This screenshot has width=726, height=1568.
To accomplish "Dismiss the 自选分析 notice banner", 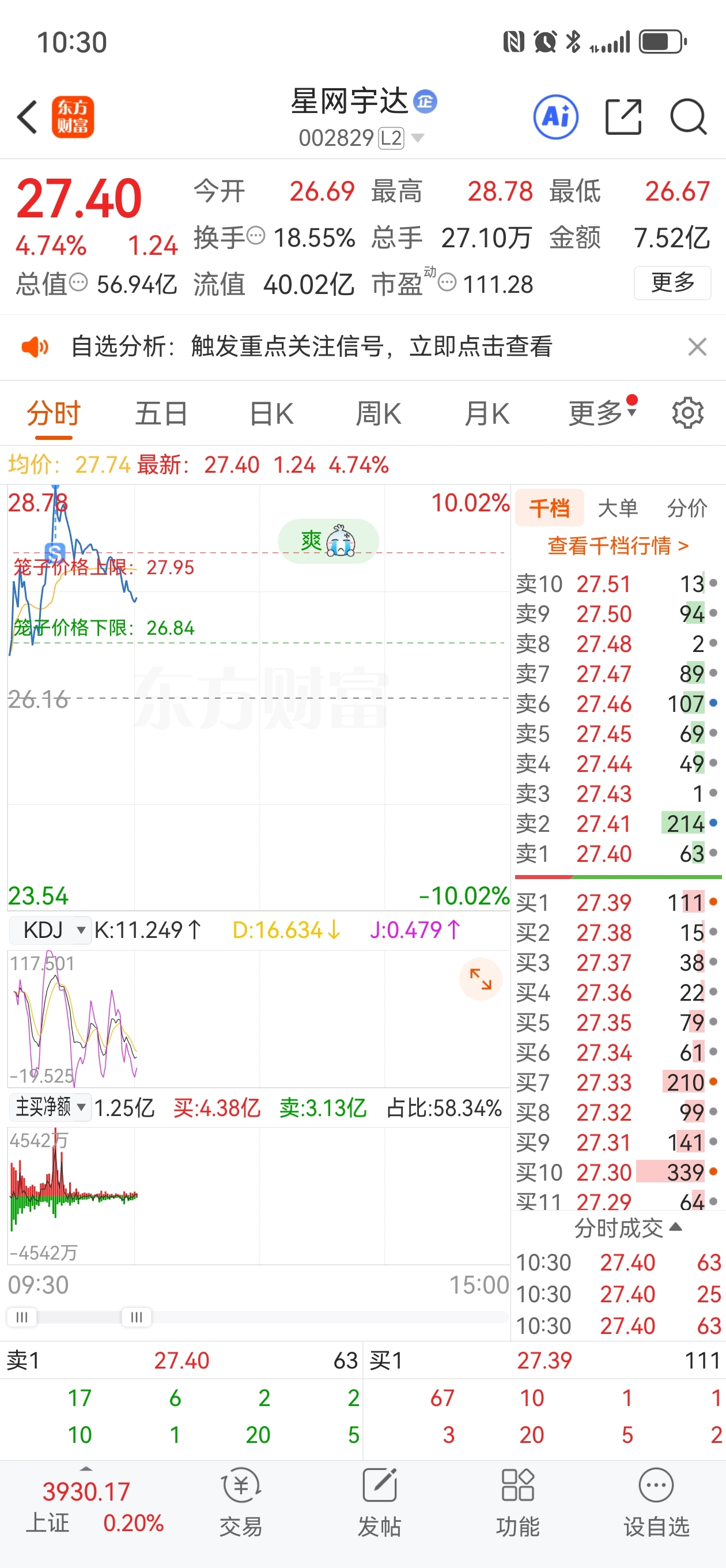I will (x=697, y=347).
